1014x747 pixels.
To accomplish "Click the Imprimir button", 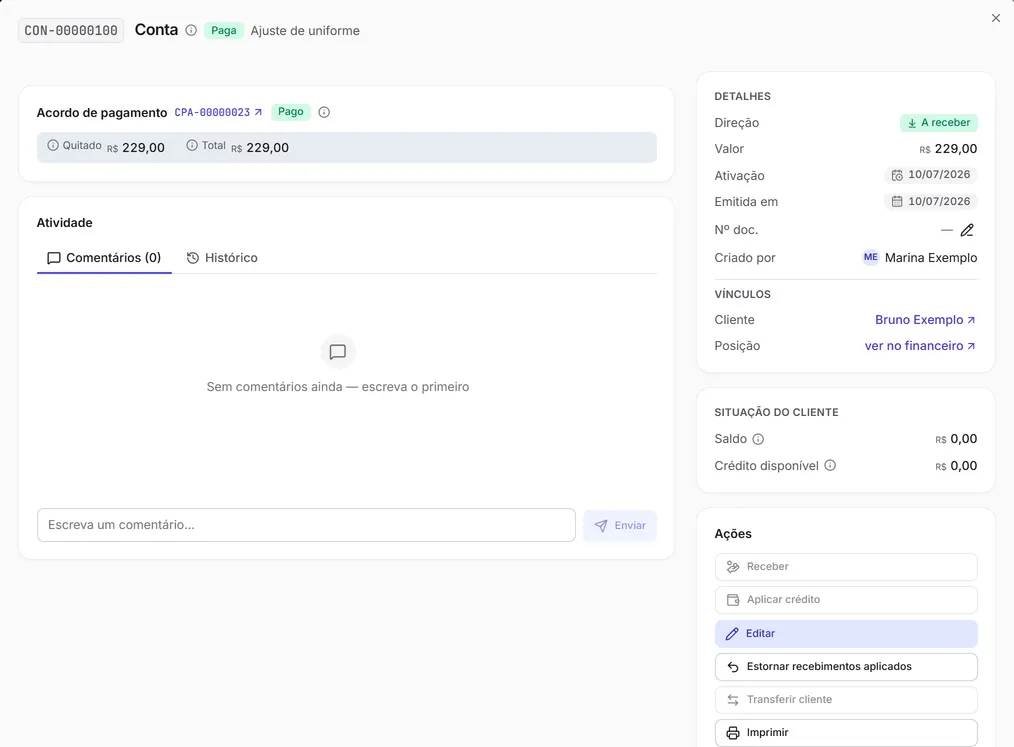I will coord(846,733).
